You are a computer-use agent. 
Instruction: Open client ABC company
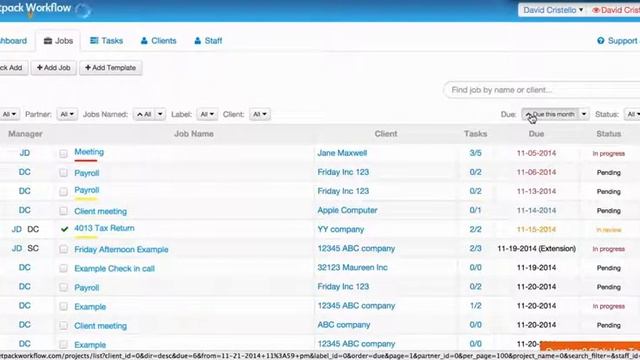[344, 325]
